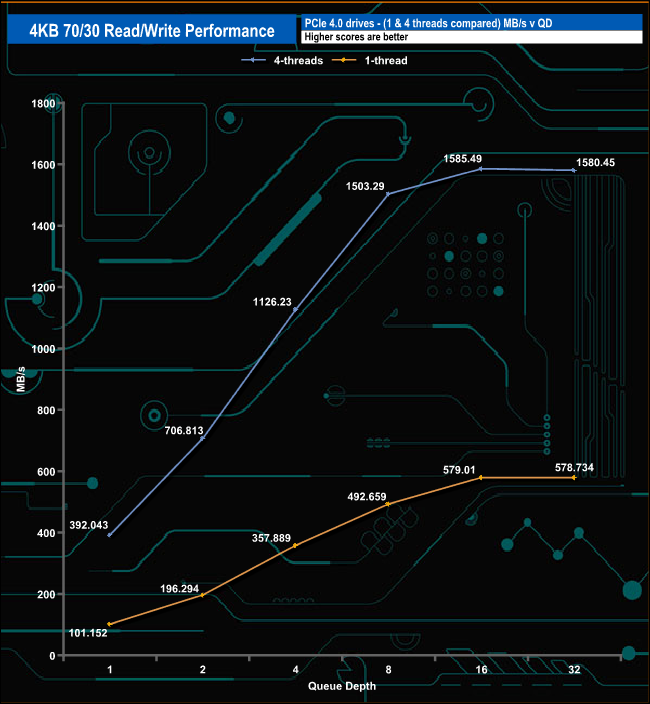The height and width of the screenshot is (704, 650).
Task: Select the 1-thread marker at 357.889
Action: (295, 546)
